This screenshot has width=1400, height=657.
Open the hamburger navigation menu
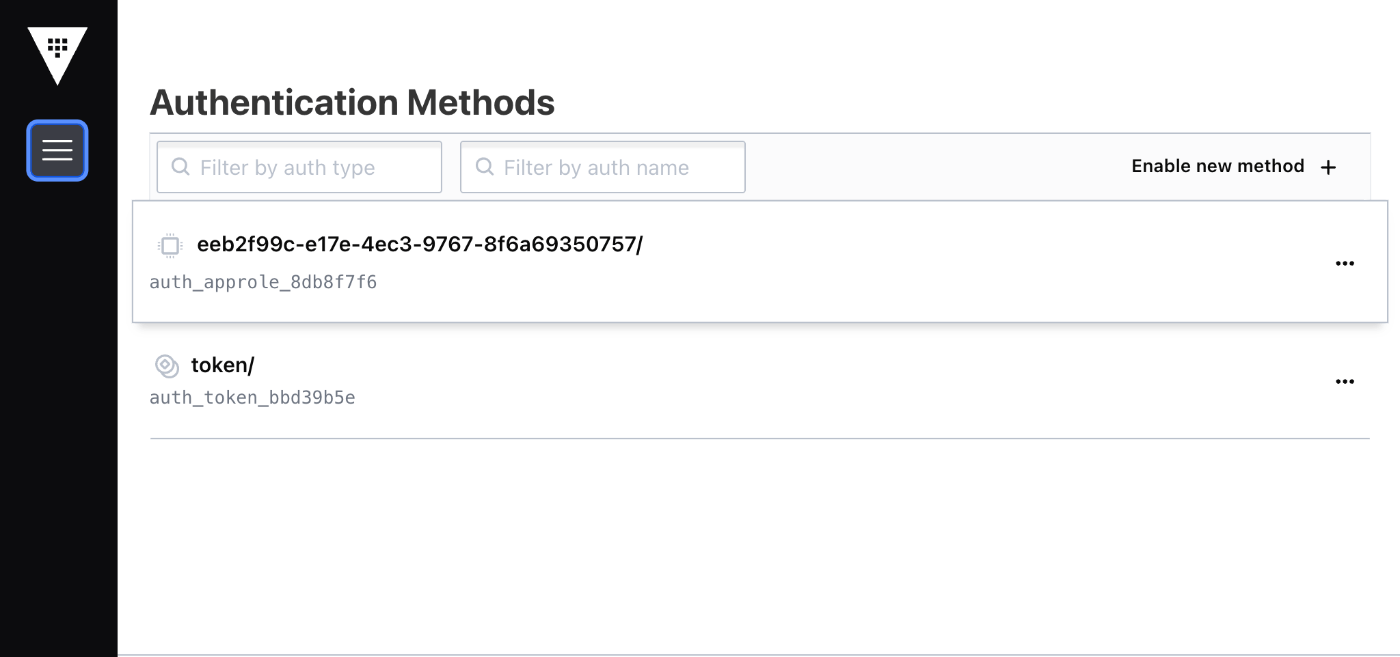click(57, 150)
